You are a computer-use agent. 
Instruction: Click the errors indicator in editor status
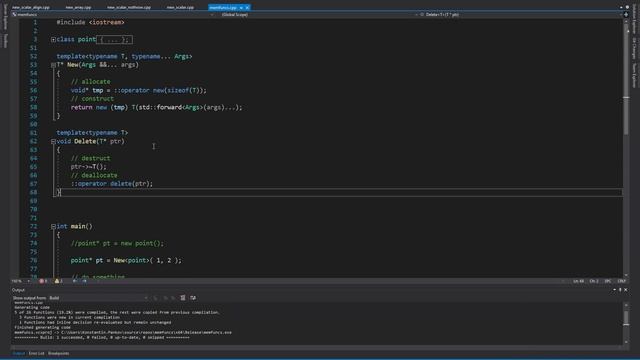tap(43, 281)
